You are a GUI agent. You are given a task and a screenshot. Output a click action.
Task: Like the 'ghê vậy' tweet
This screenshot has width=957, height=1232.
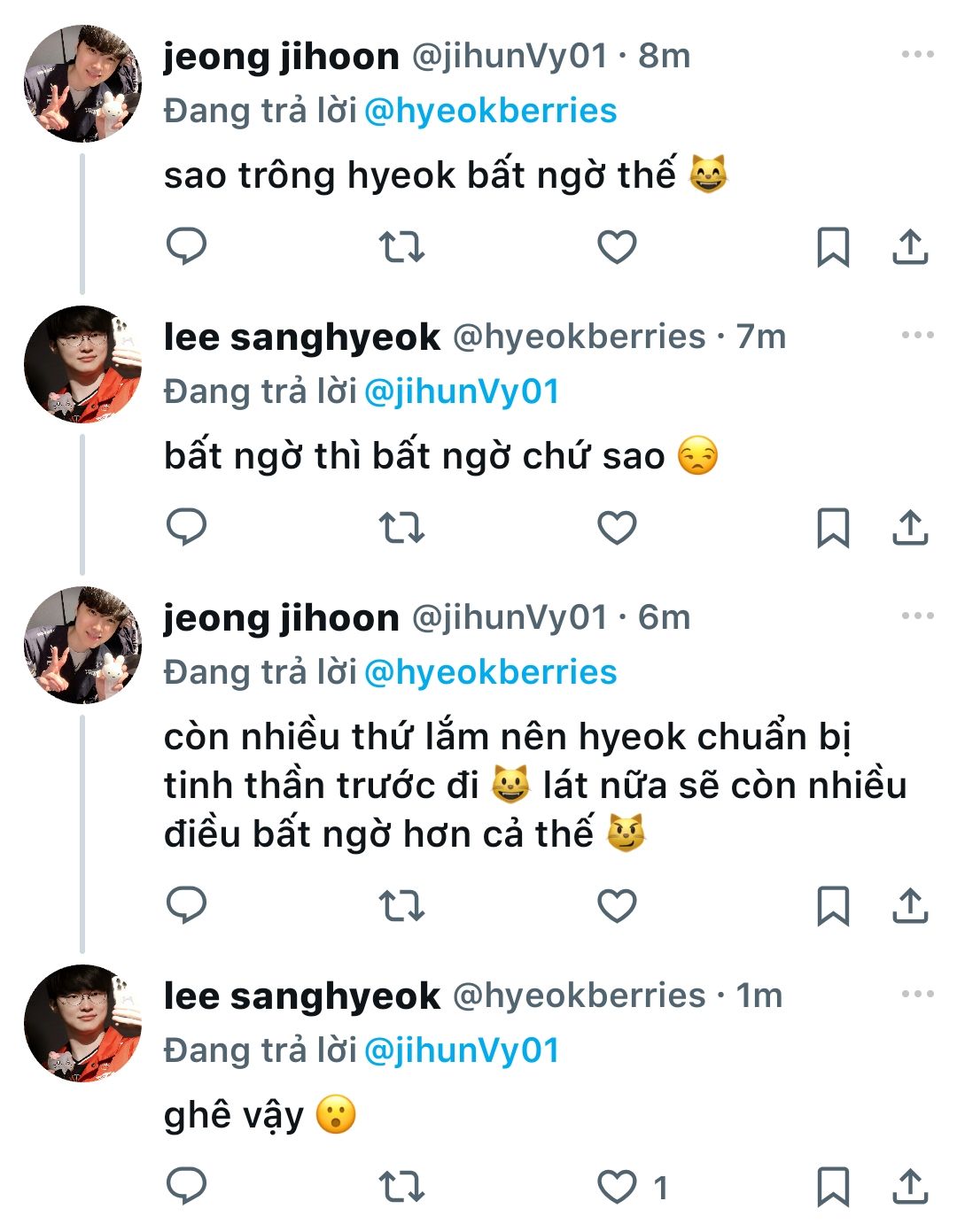(617, 1187)
